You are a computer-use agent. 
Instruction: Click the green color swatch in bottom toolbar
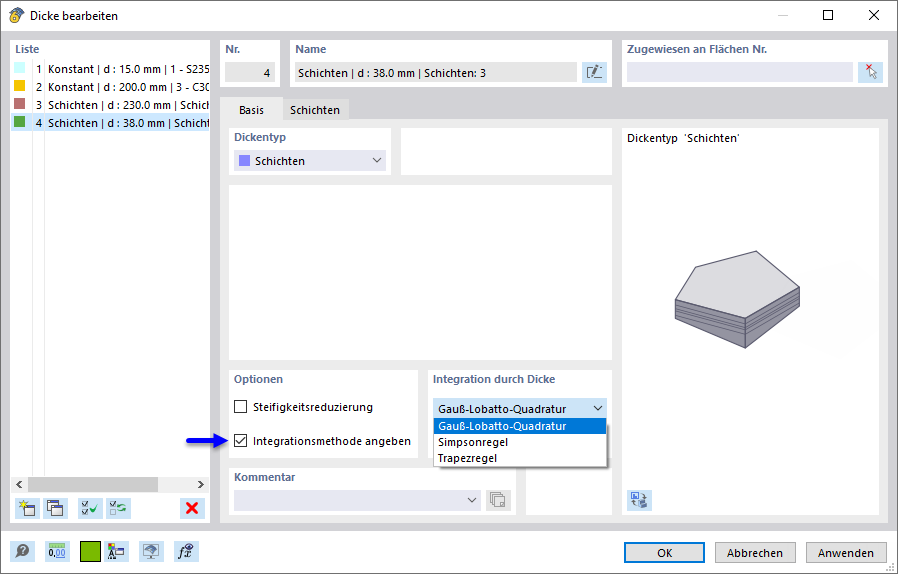[90, 552]
